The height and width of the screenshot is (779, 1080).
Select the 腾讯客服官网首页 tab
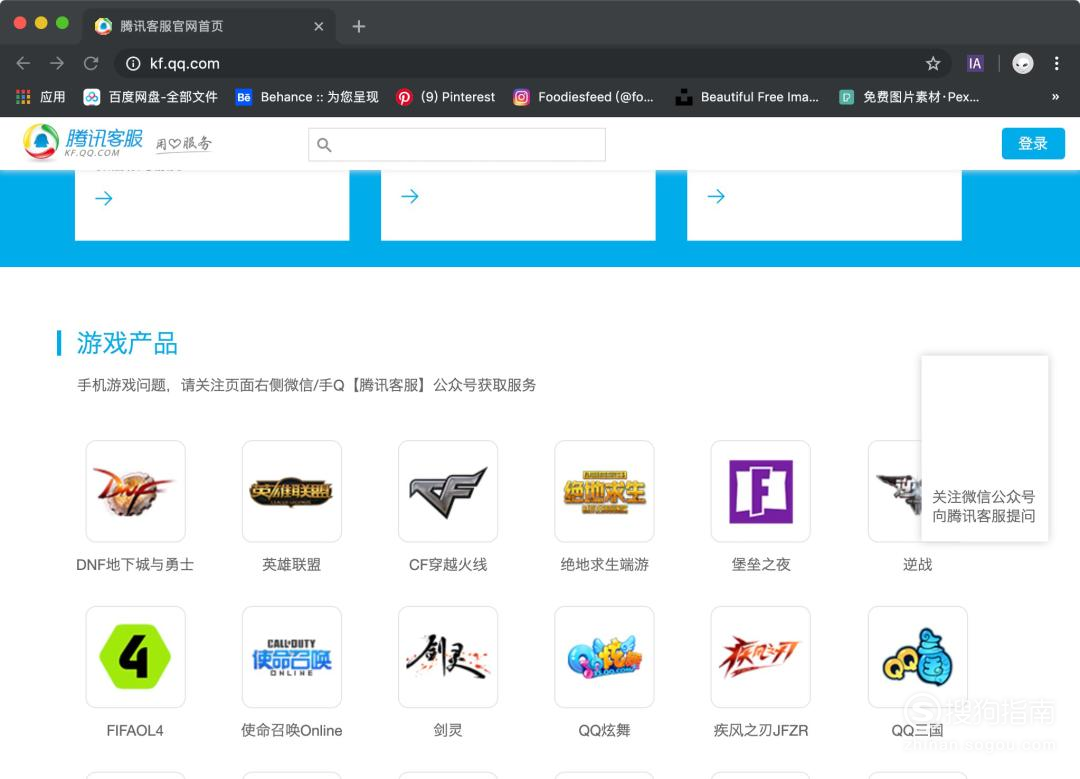click(209, 26)
